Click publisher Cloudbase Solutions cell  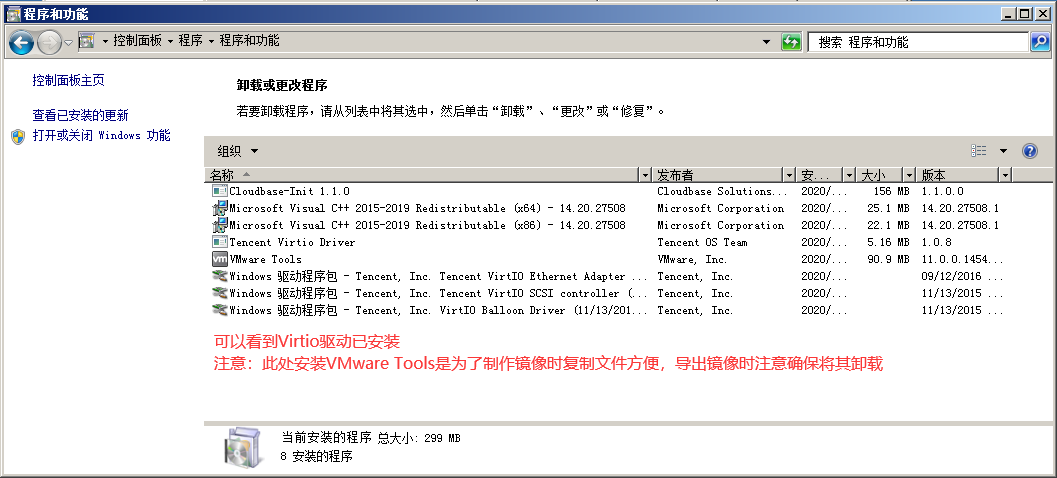[x=722, y=191]
